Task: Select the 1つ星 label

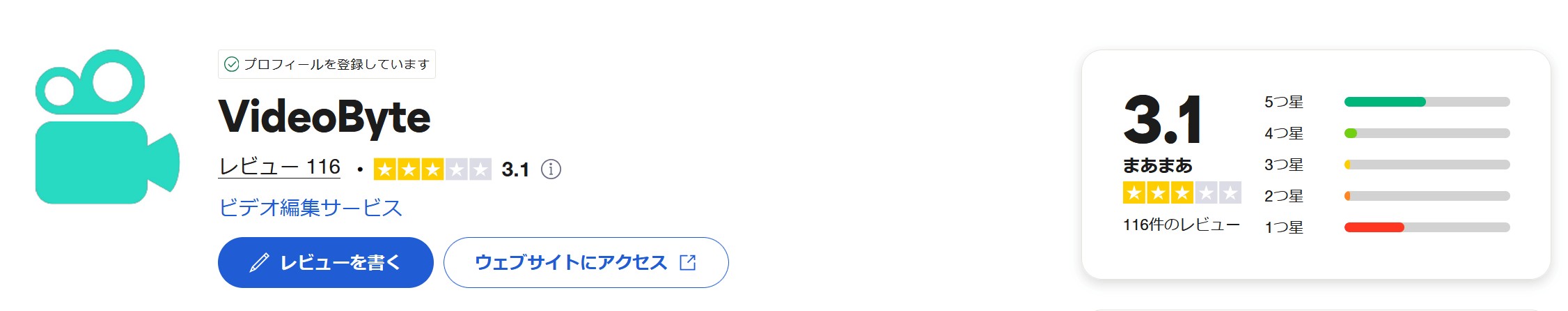Action: click(x=1284, y=227)
